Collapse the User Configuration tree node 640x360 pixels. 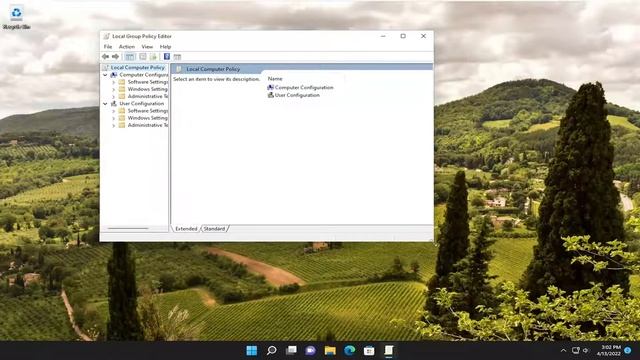(x=105, y=104)
